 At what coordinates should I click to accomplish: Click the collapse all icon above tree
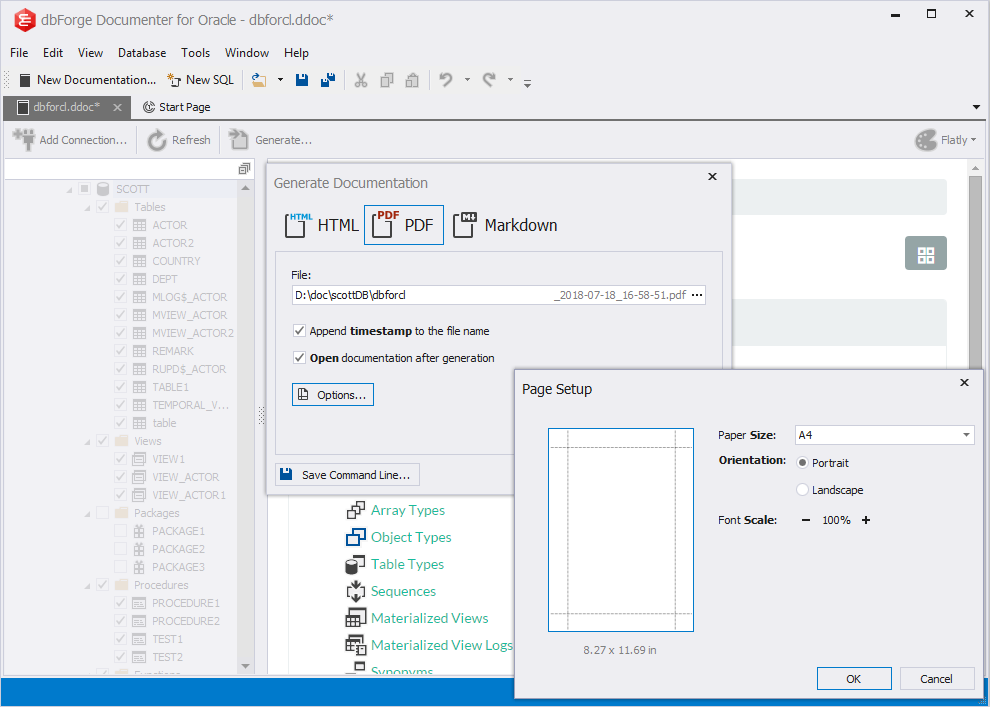[x=244, y=169]
